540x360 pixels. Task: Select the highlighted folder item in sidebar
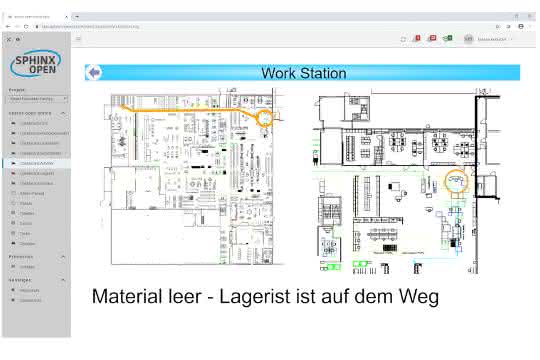[x=37, y=163]
